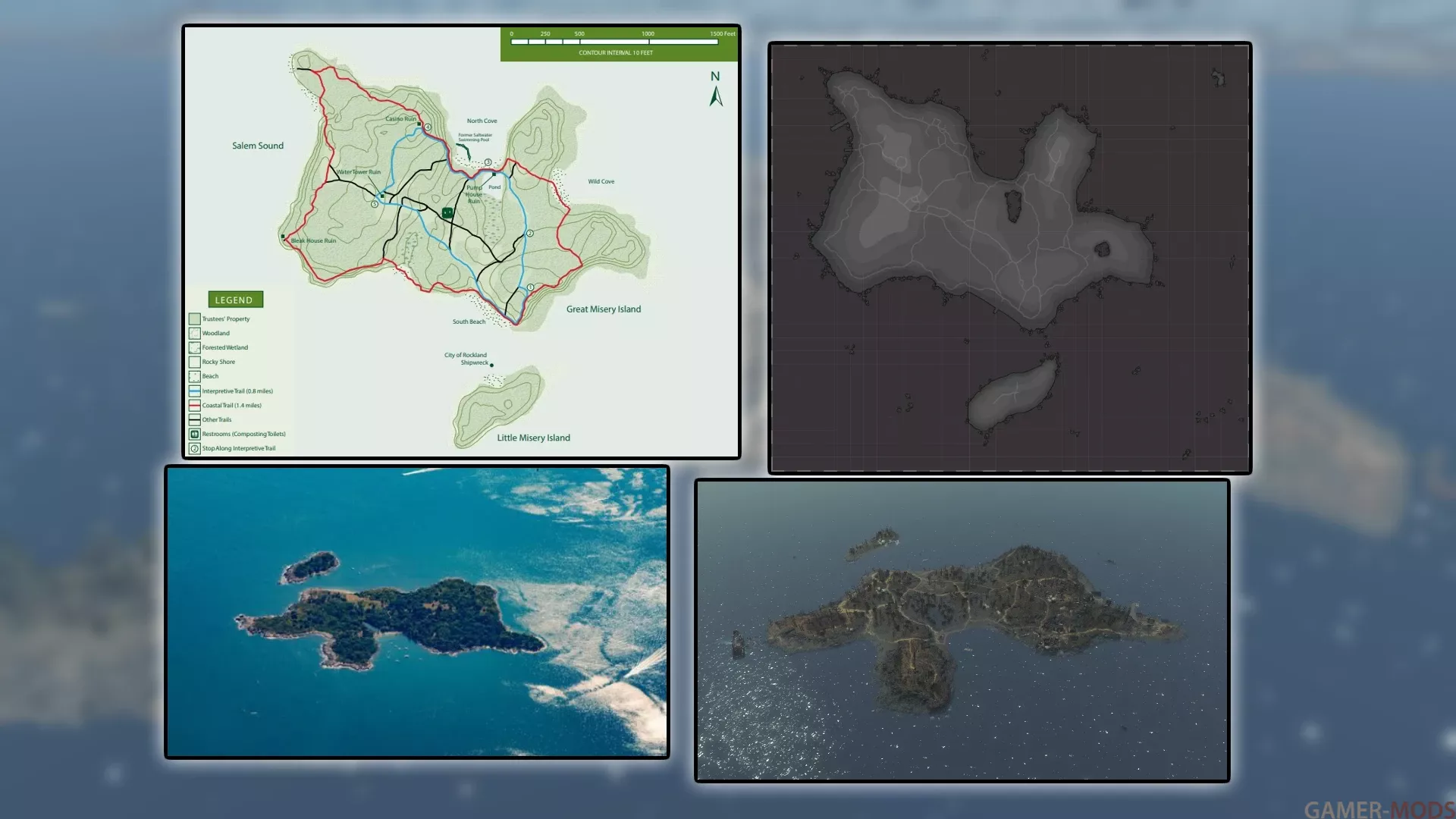
Task: Click the Great Misery Island label
Action: pos(603,309)
